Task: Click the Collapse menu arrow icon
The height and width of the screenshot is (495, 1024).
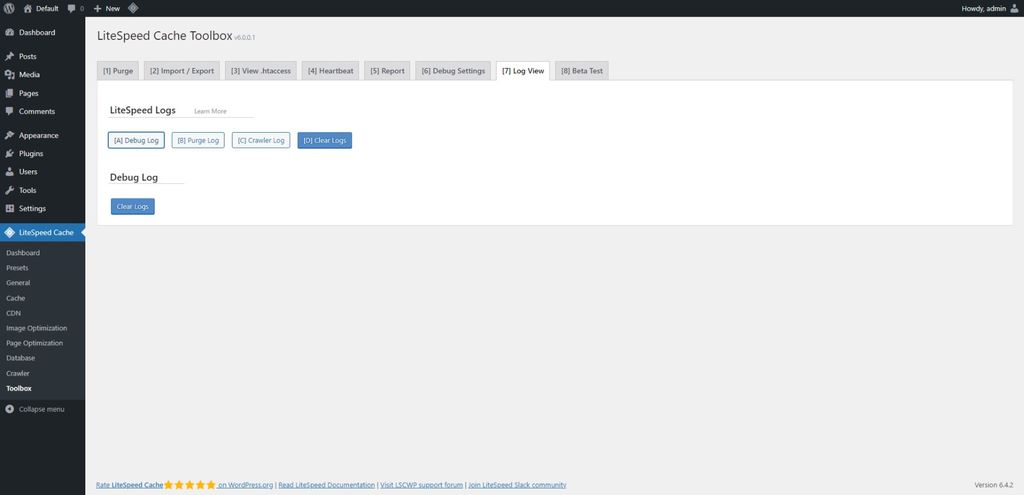Action: point(9,409)
